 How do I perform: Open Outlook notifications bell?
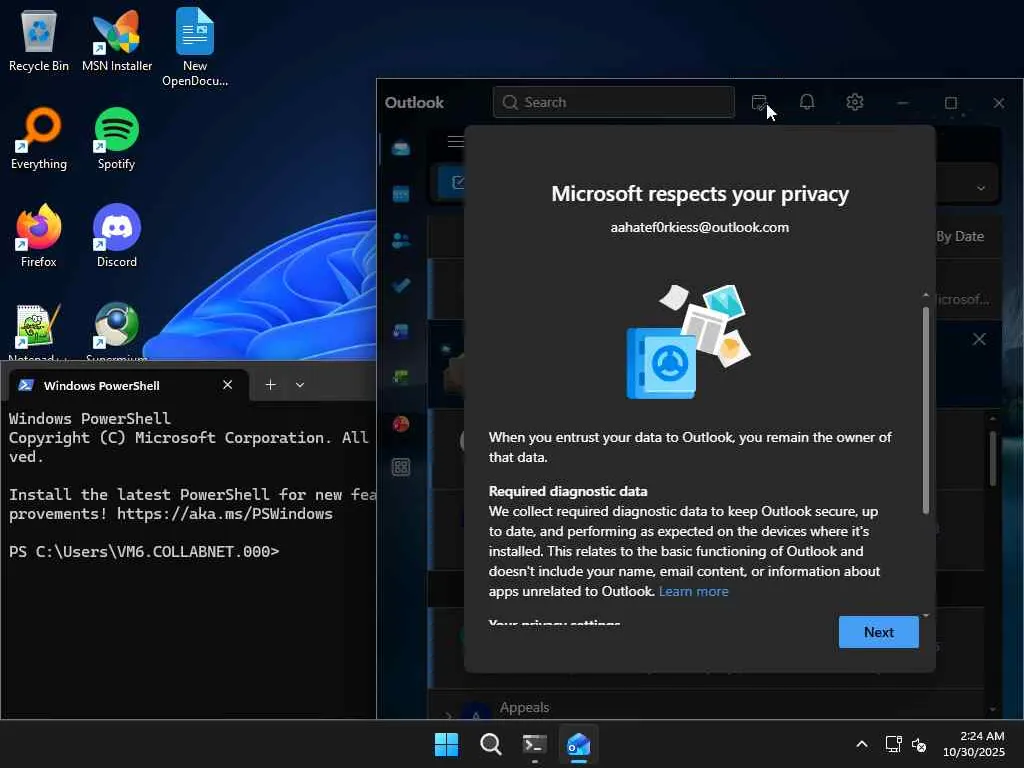807,103
